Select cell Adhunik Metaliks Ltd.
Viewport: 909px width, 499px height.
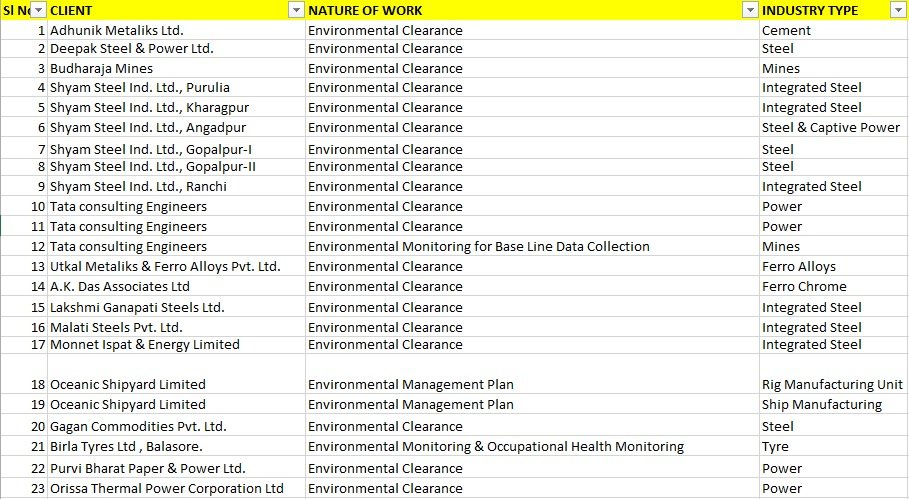pos(176,30)
